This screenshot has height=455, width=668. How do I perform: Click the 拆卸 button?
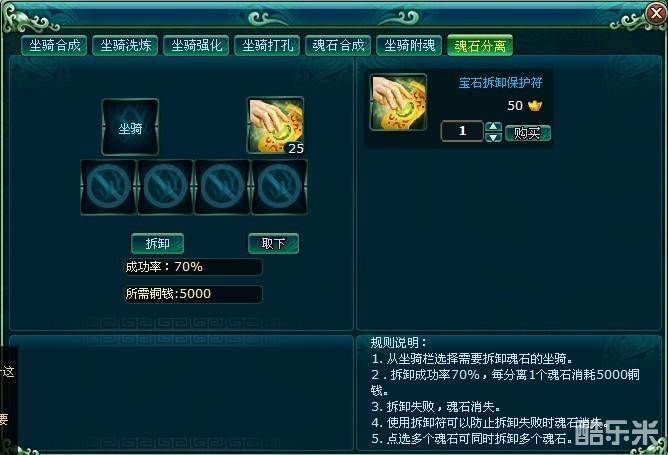tap(158, 244)
